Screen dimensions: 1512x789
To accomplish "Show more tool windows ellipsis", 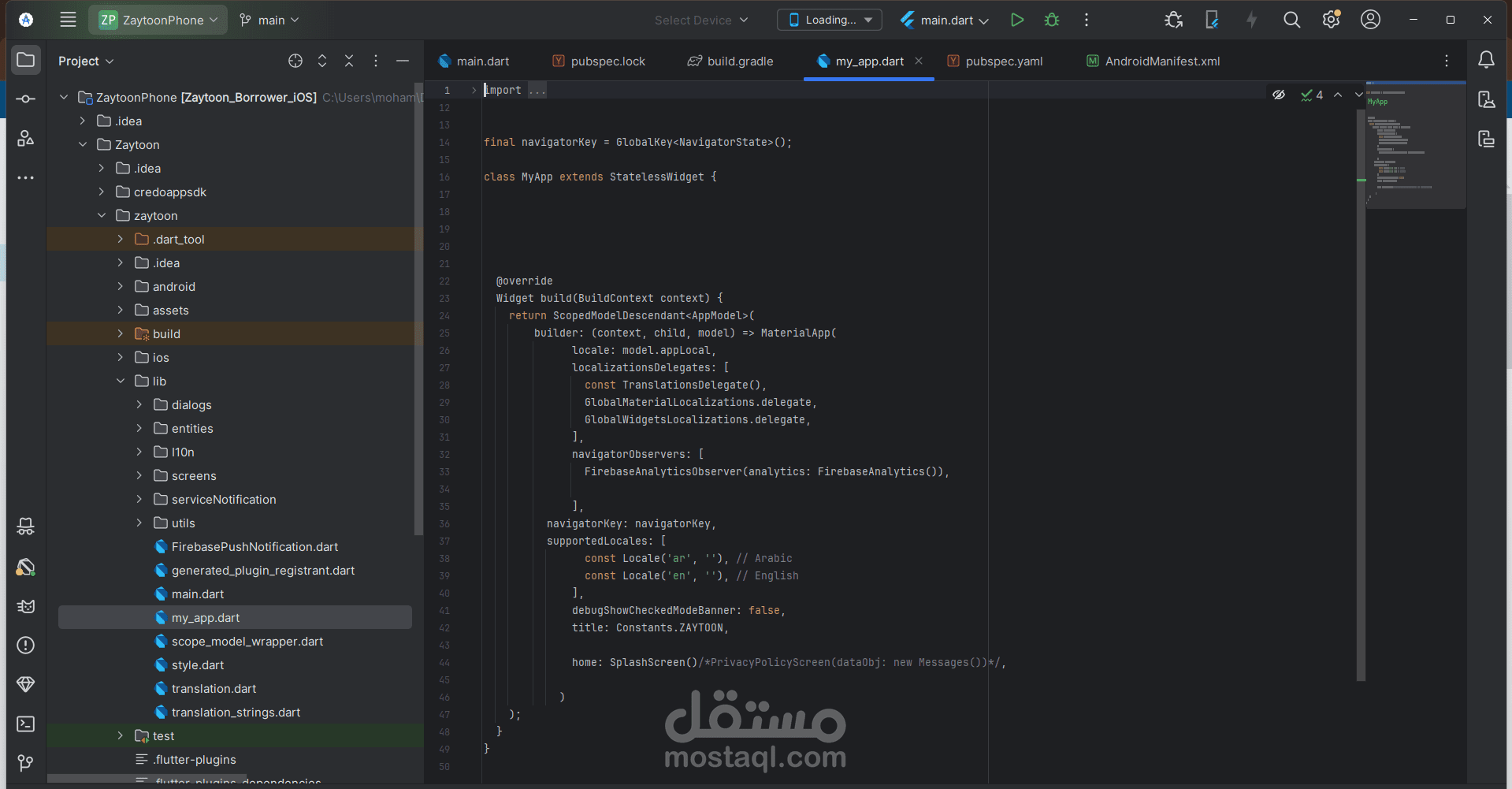I will click(26, 178).
